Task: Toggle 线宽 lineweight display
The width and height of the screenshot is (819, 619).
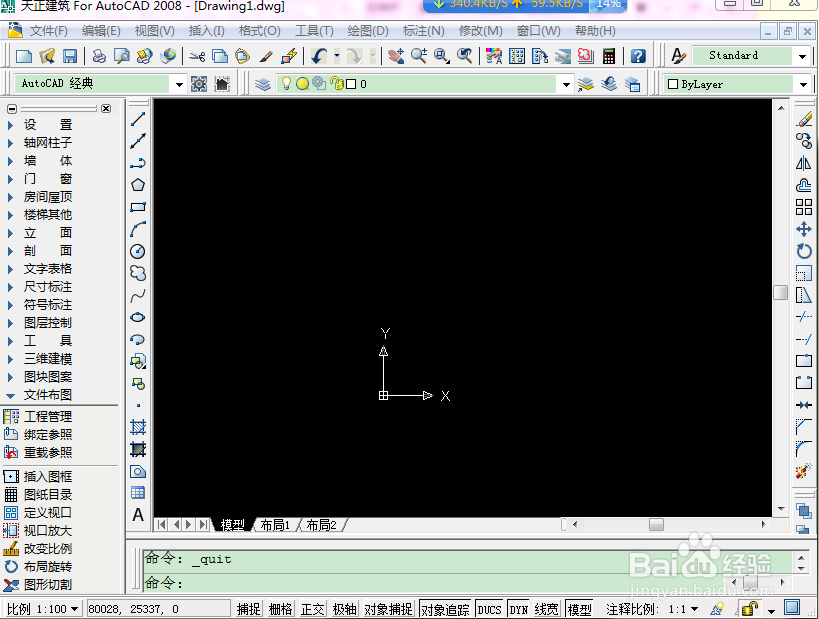Action: point(547,609)
